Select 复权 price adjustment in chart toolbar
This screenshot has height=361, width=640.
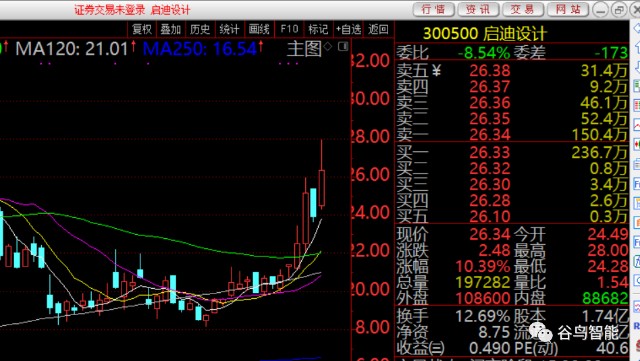[x=142, y=29]
